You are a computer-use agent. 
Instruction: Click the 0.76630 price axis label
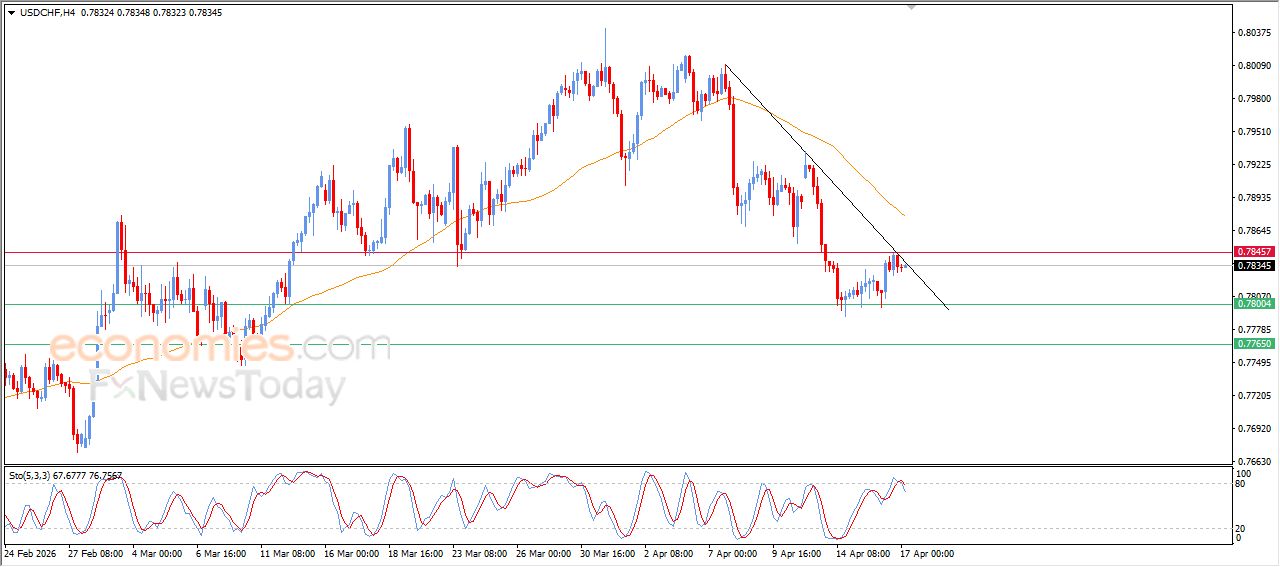pyautogui.click(x=1253, y=462)
